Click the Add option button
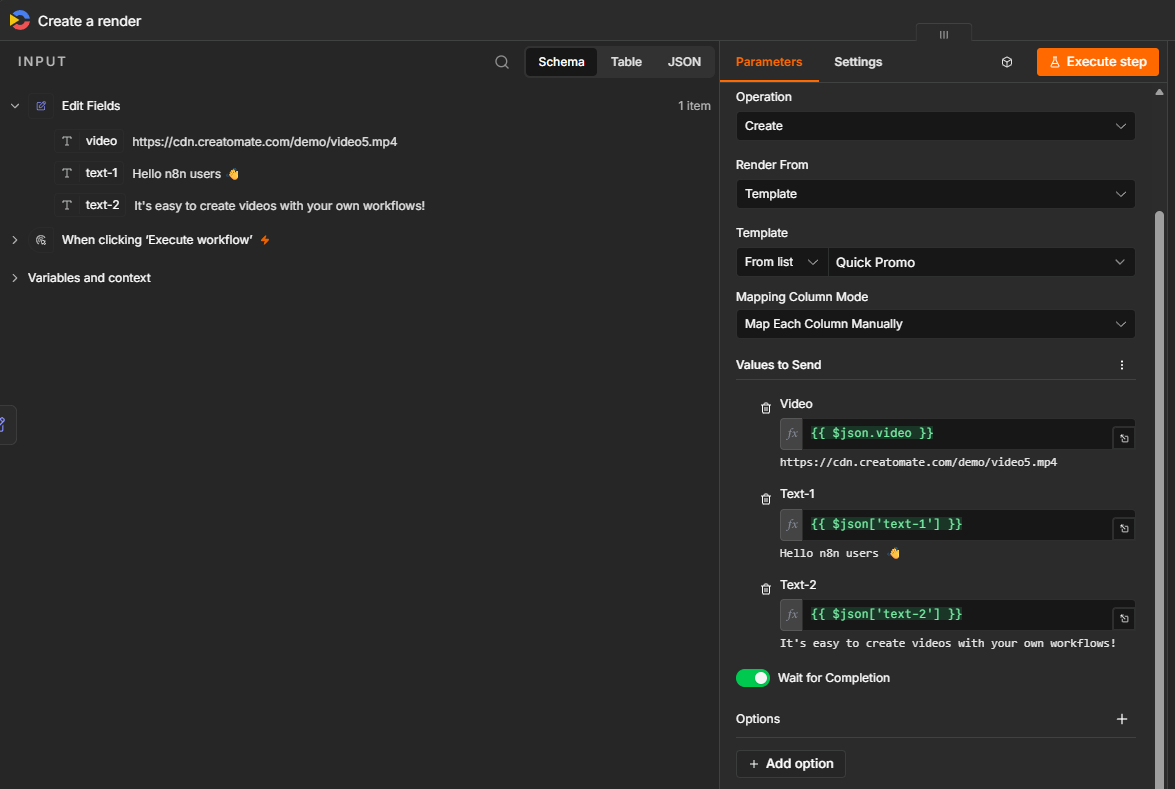This screenshot has height=789, width=1175. pos(791,764)
